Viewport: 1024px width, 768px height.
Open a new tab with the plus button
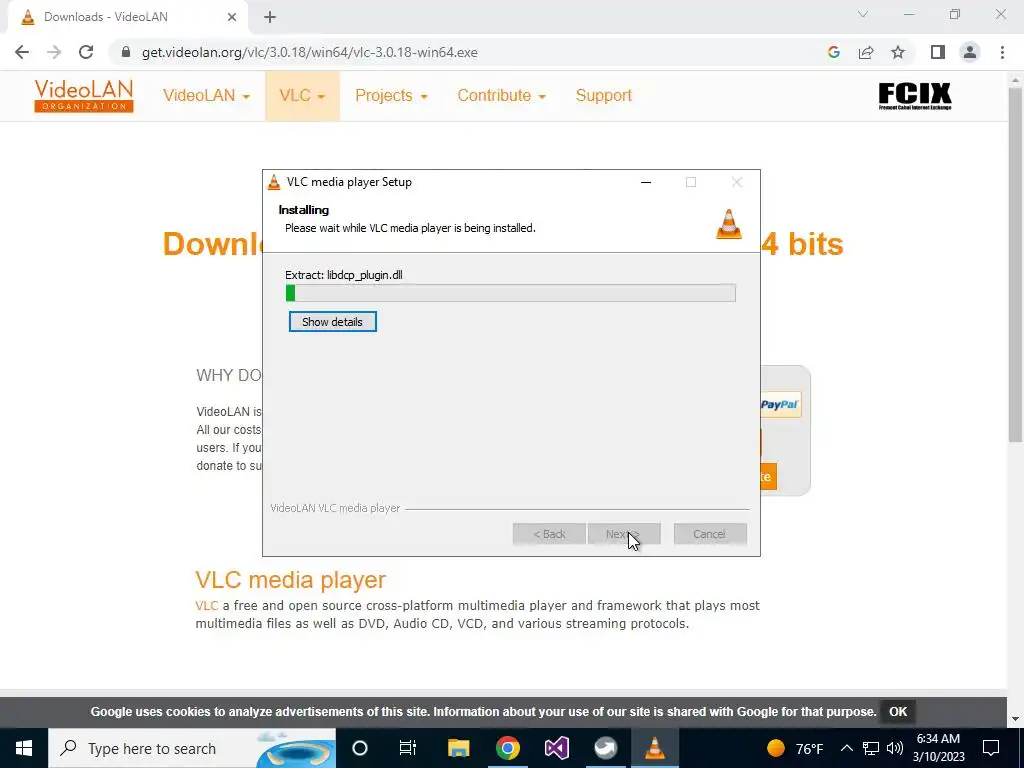270,18
